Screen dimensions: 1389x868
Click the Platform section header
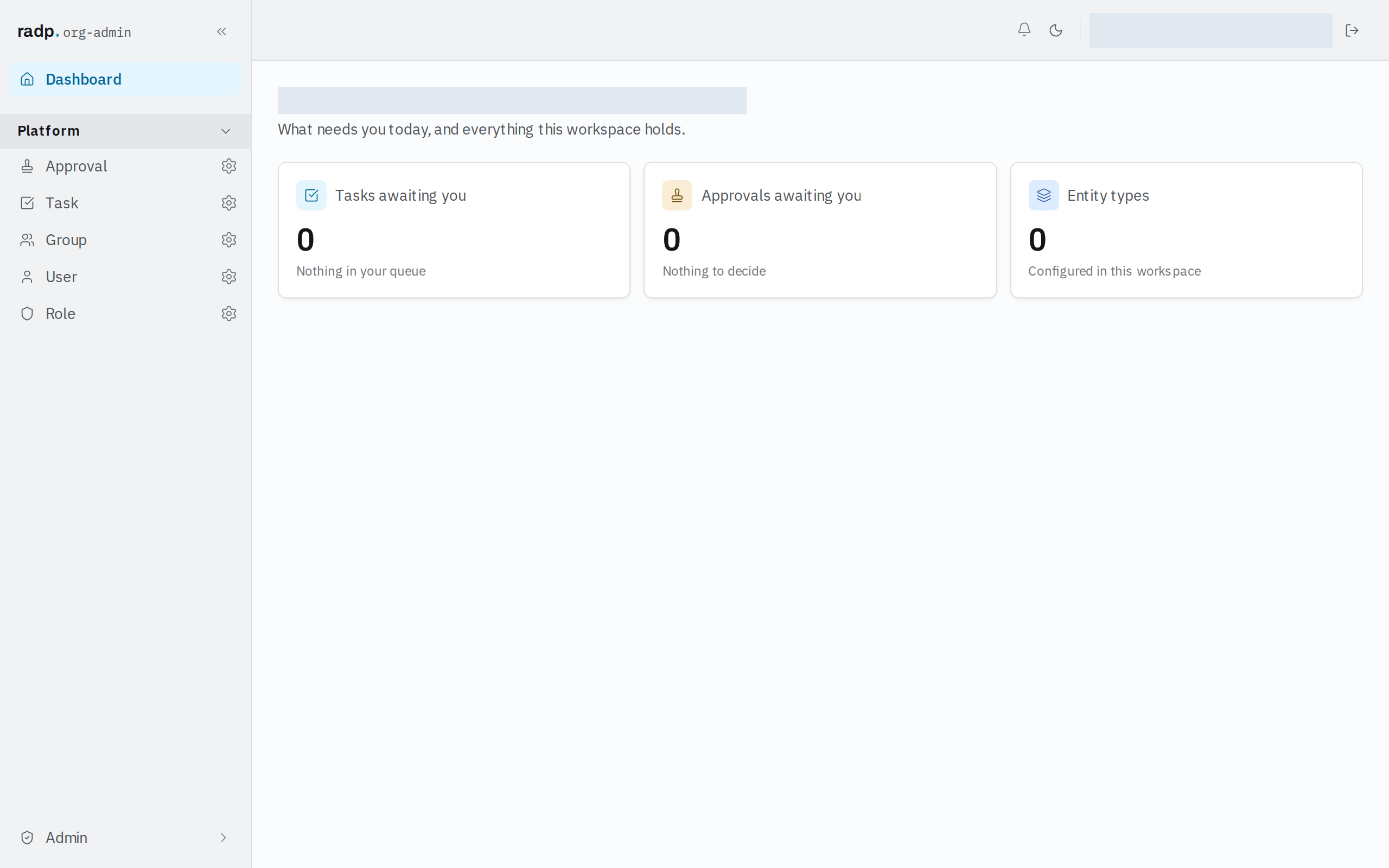[125, 131]
